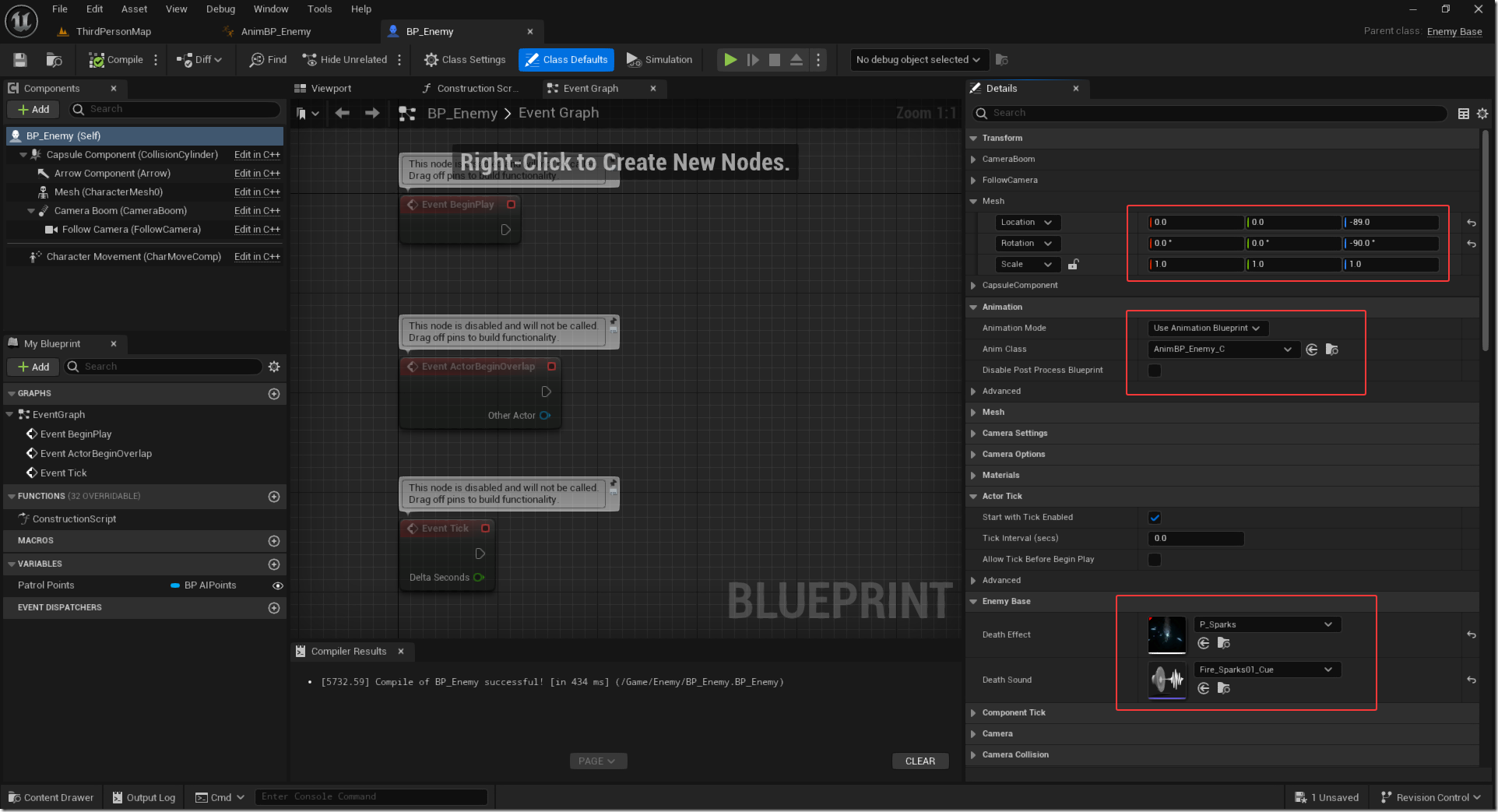Clear the compiler results

[x=920, y=761]
